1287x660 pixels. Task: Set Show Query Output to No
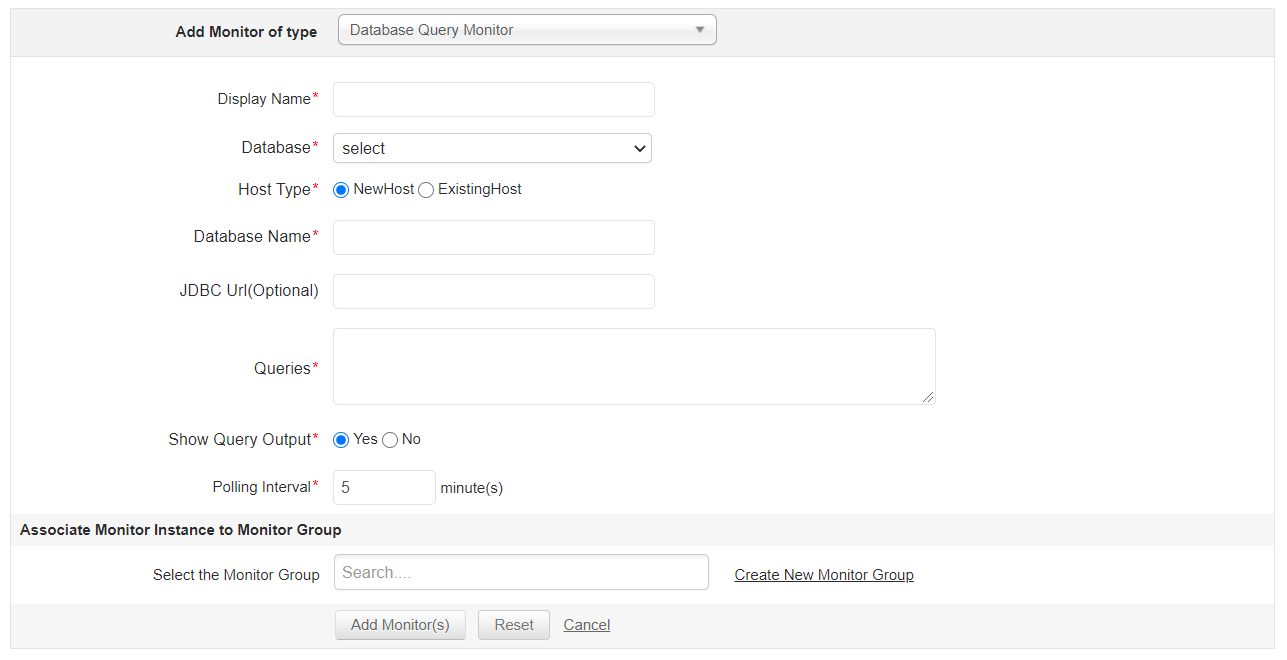390,440
